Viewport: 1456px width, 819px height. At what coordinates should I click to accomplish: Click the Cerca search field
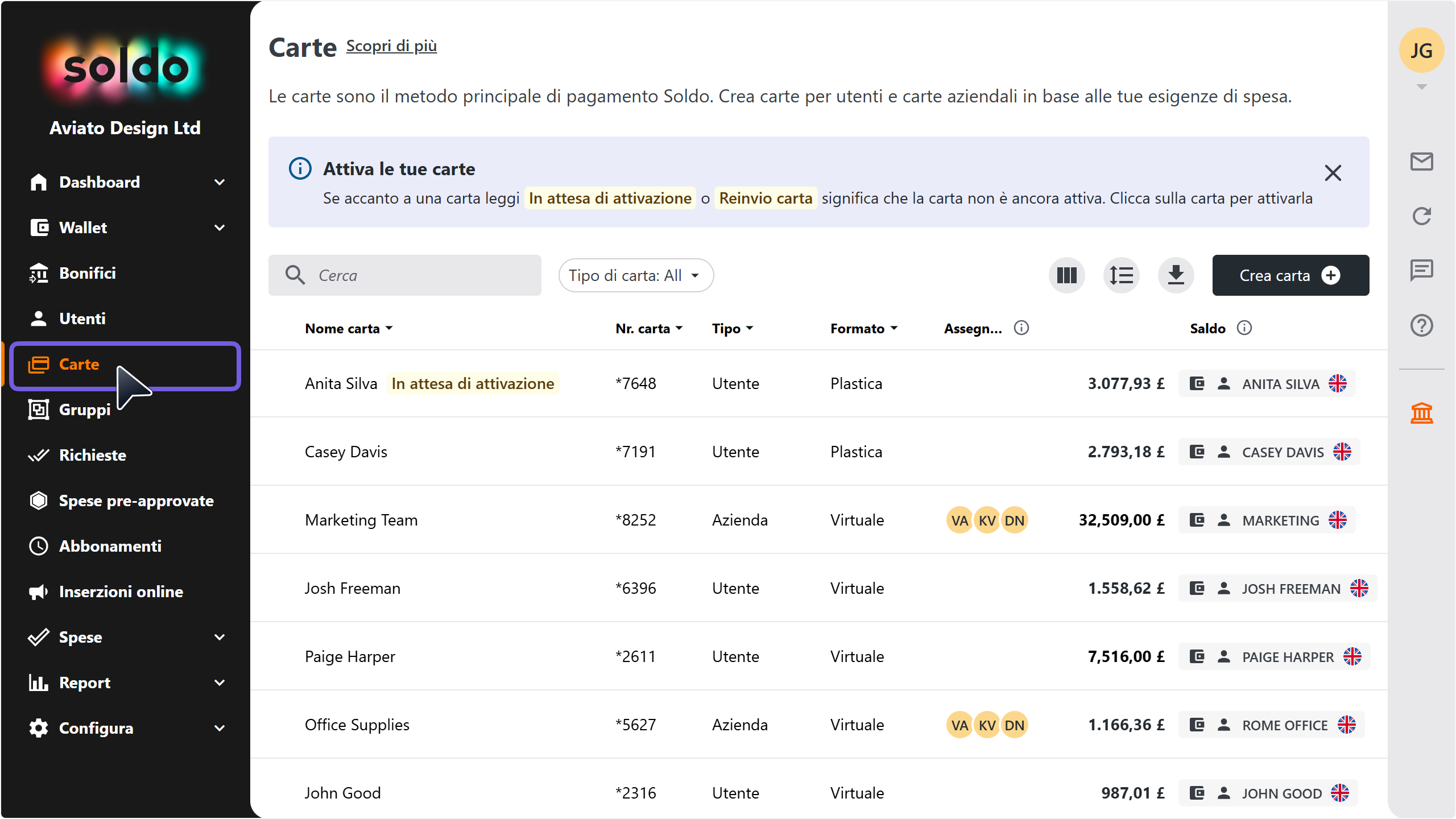click(x=405, y=275)
